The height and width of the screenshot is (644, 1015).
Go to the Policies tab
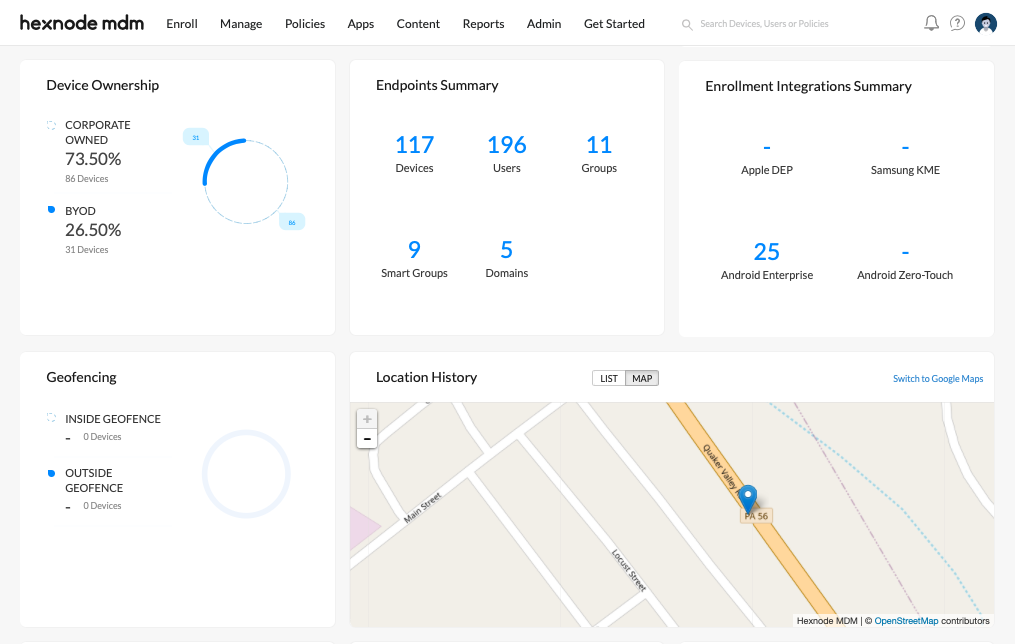(x=305, y=24)
